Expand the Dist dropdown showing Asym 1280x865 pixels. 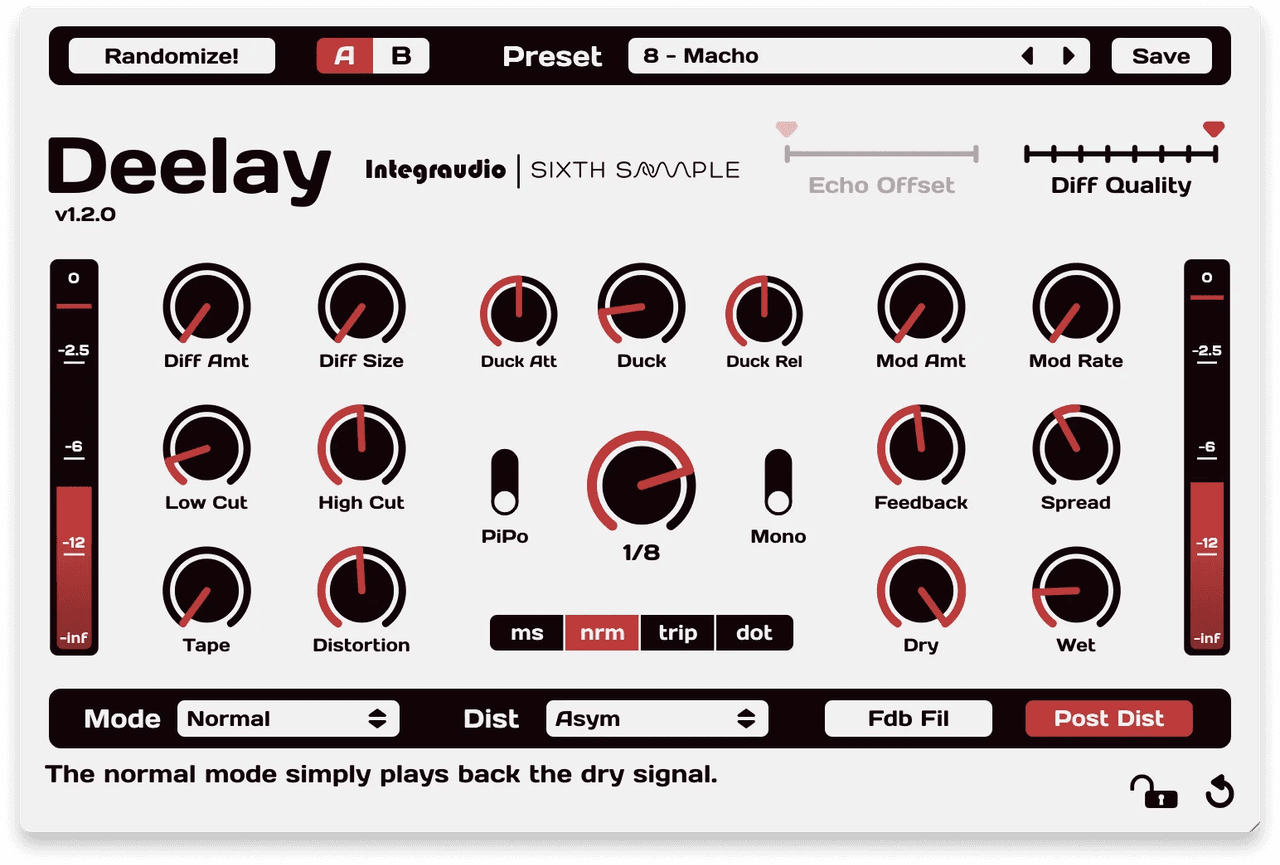(x=656, y=718)
